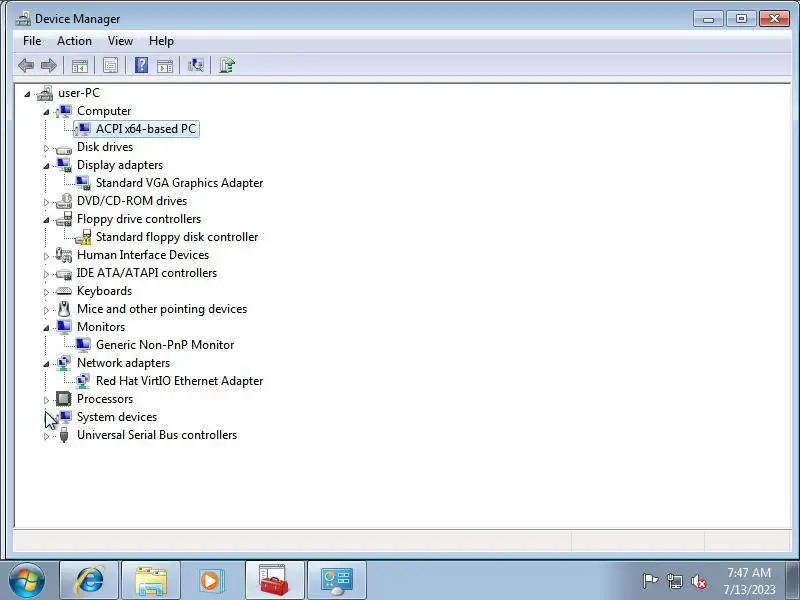
Task: Click the IDE ATA/ATAPI controllers icon
Action: (x=64, y=274)
